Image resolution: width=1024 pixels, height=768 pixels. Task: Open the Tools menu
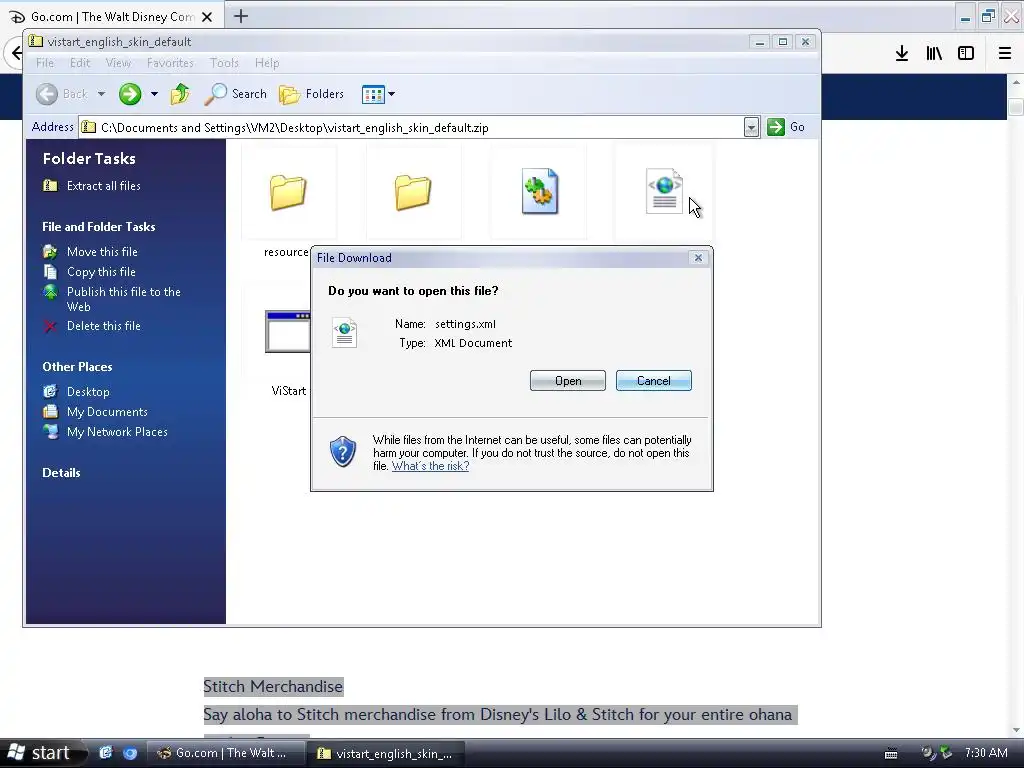tap(224, 63)
